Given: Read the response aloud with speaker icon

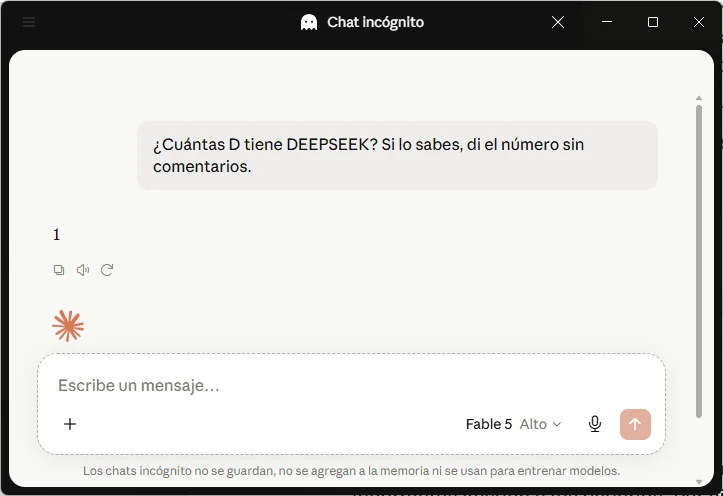Looking at the screenshot, I should (83, 270).
